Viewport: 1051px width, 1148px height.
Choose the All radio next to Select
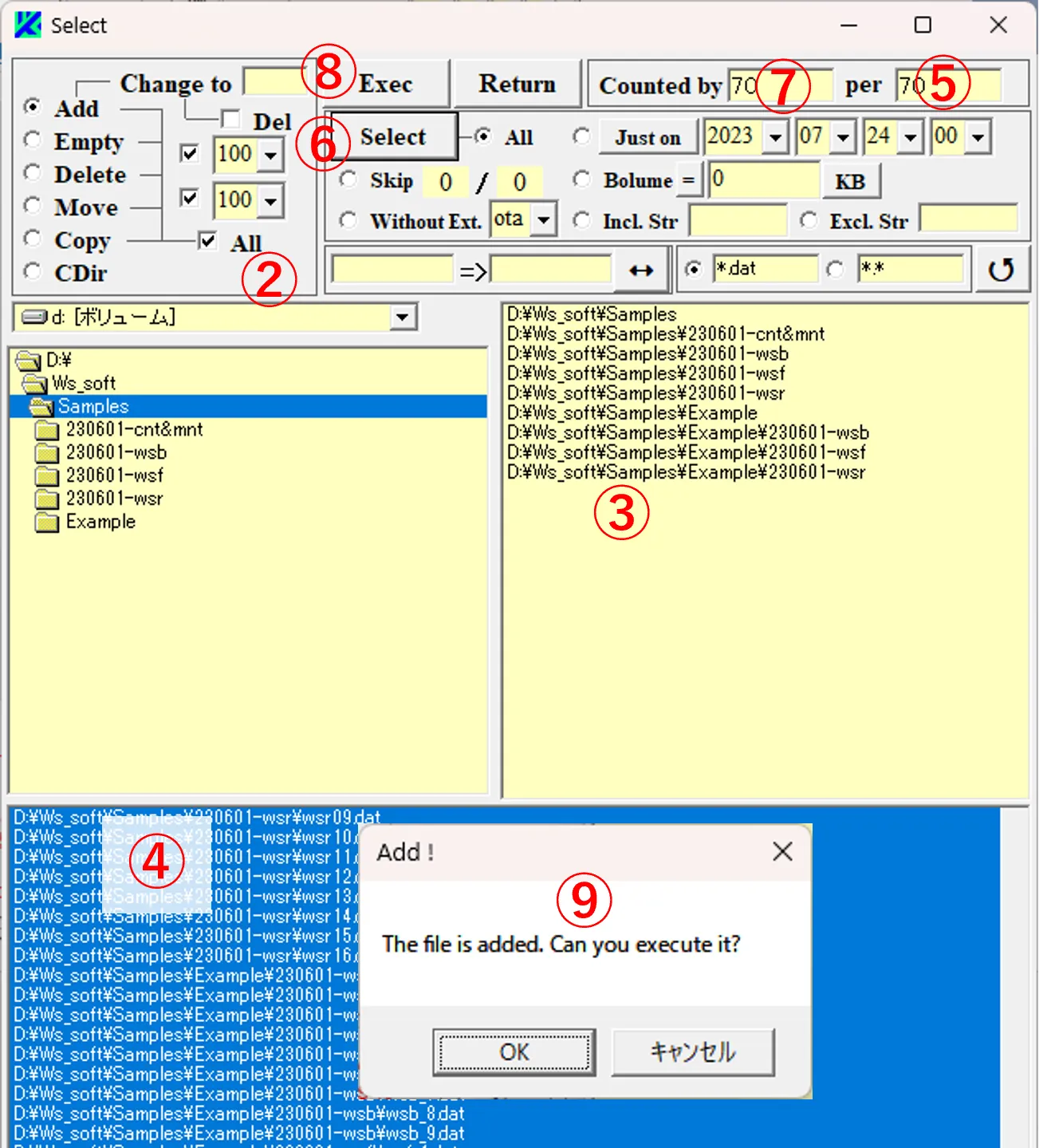pos(482,136)
